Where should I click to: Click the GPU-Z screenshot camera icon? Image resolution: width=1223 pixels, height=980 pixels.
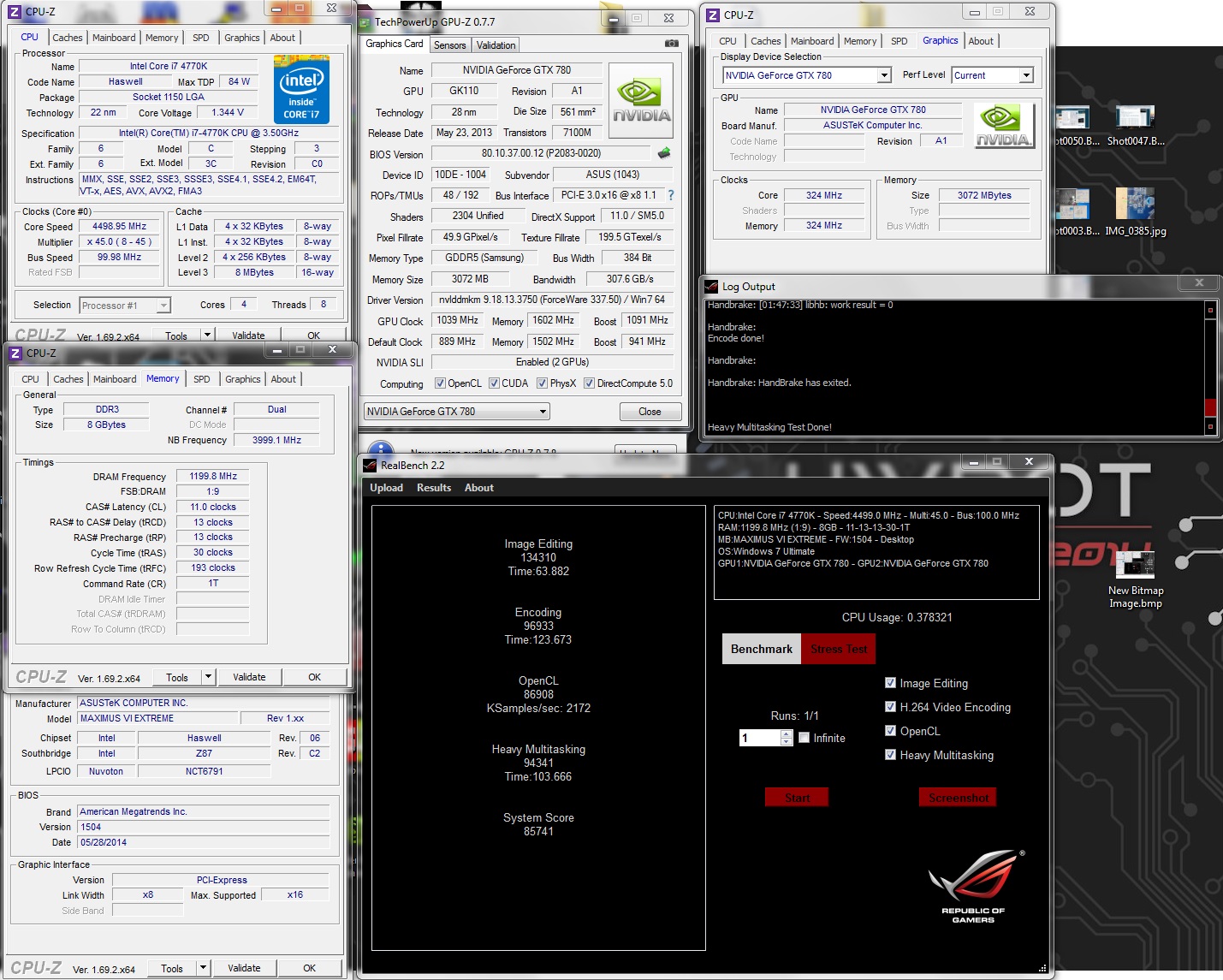pyautogui.click(x=672, y=43)
